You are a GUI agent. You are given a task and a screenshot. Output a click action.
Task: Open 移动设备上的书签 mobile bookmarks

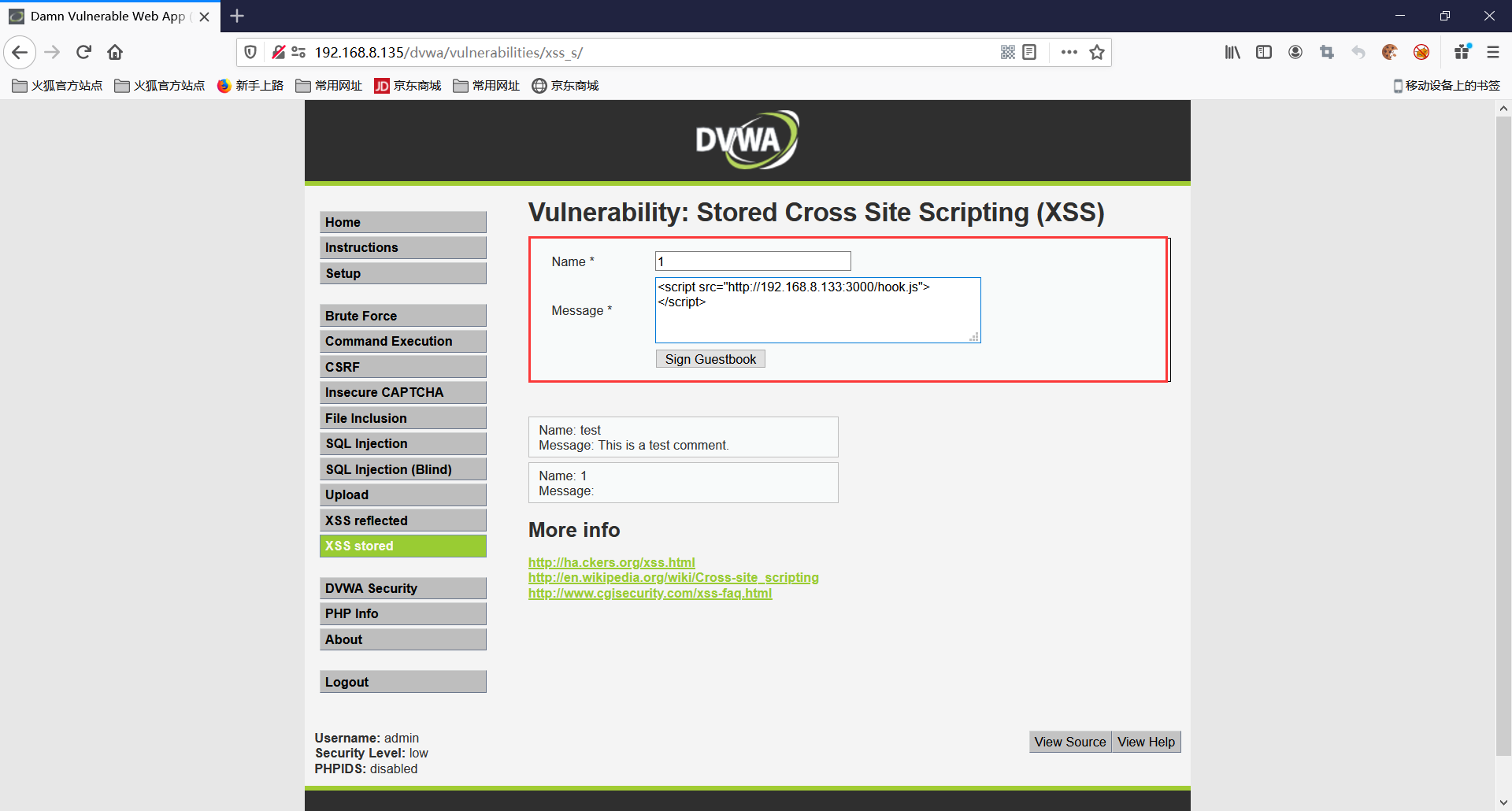click(x=1447, y=85)
